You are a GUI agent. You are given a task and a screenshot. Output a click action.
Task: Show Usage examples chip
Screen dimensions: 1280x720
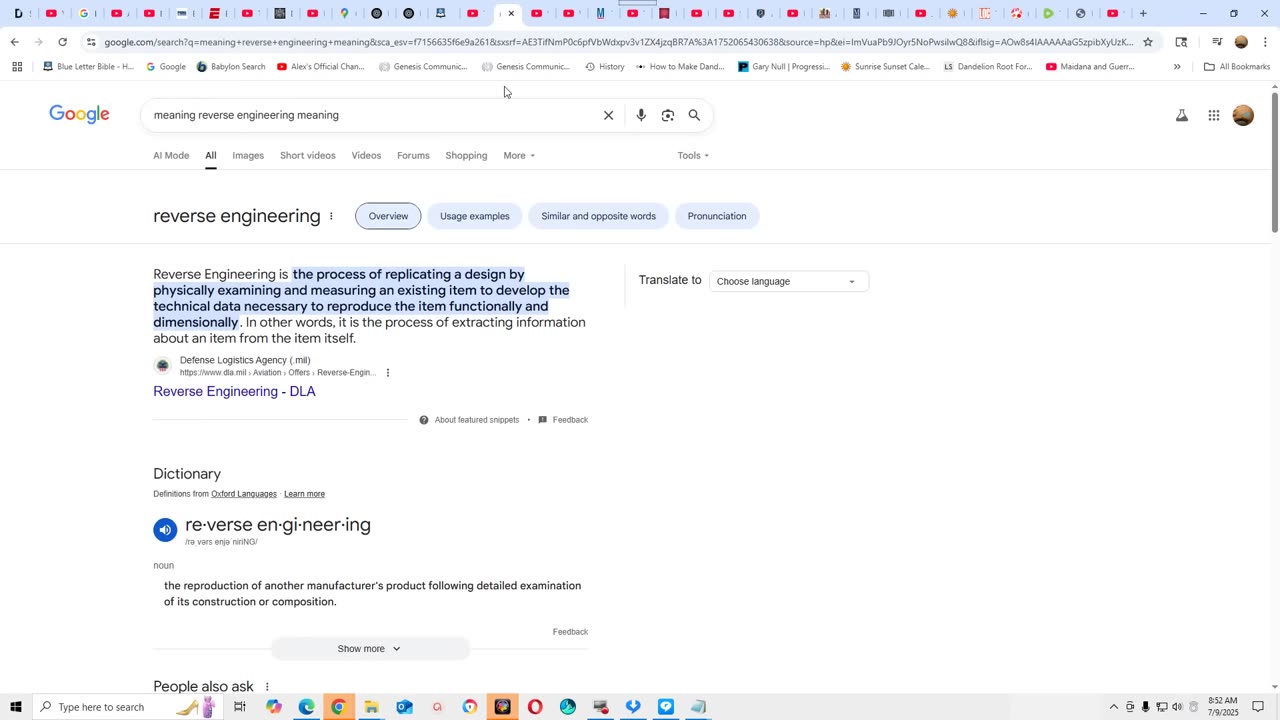(475, 216)
